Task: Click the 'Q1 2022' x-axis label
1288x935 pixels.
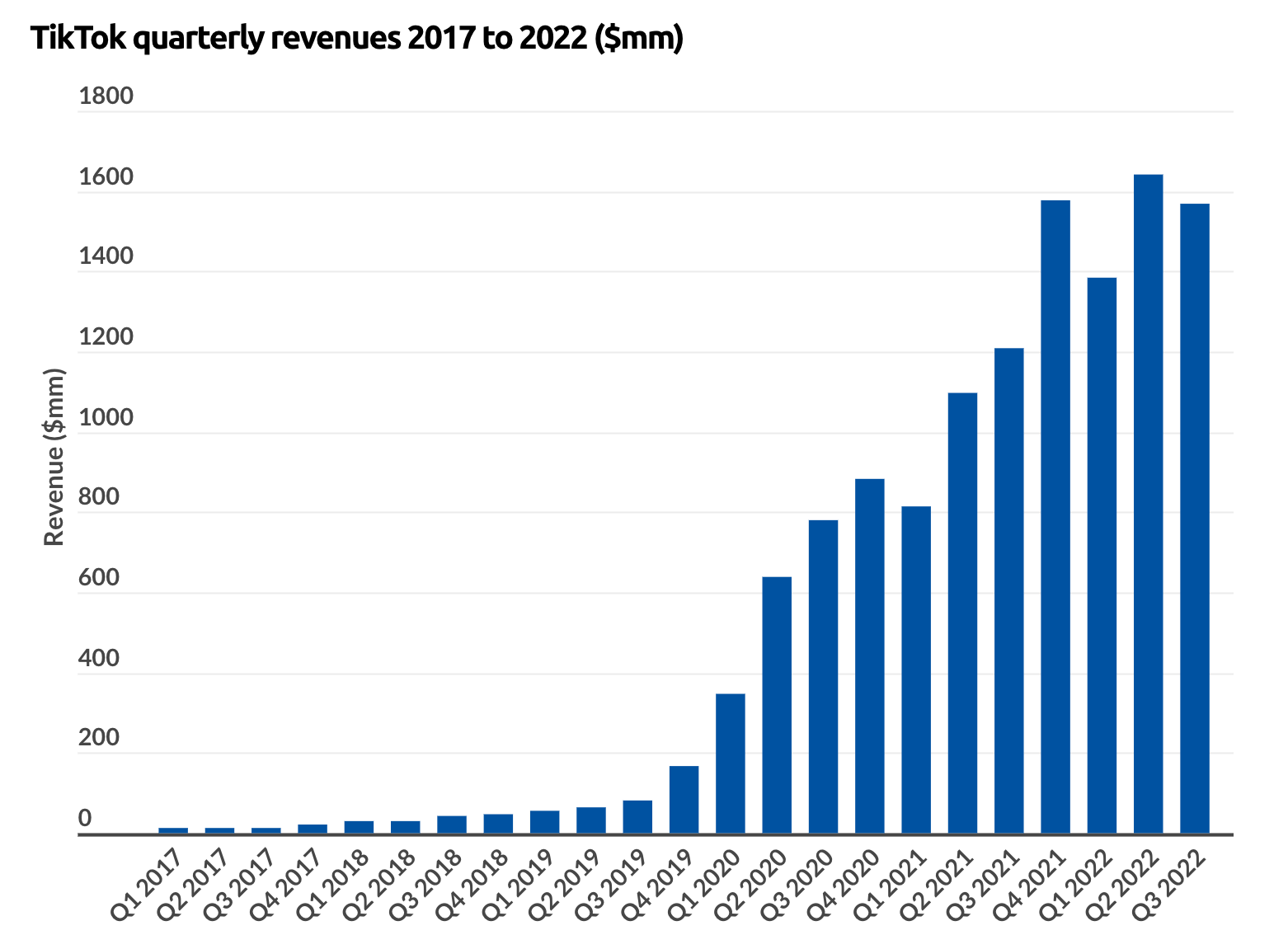Action: tap(1076, 886)
